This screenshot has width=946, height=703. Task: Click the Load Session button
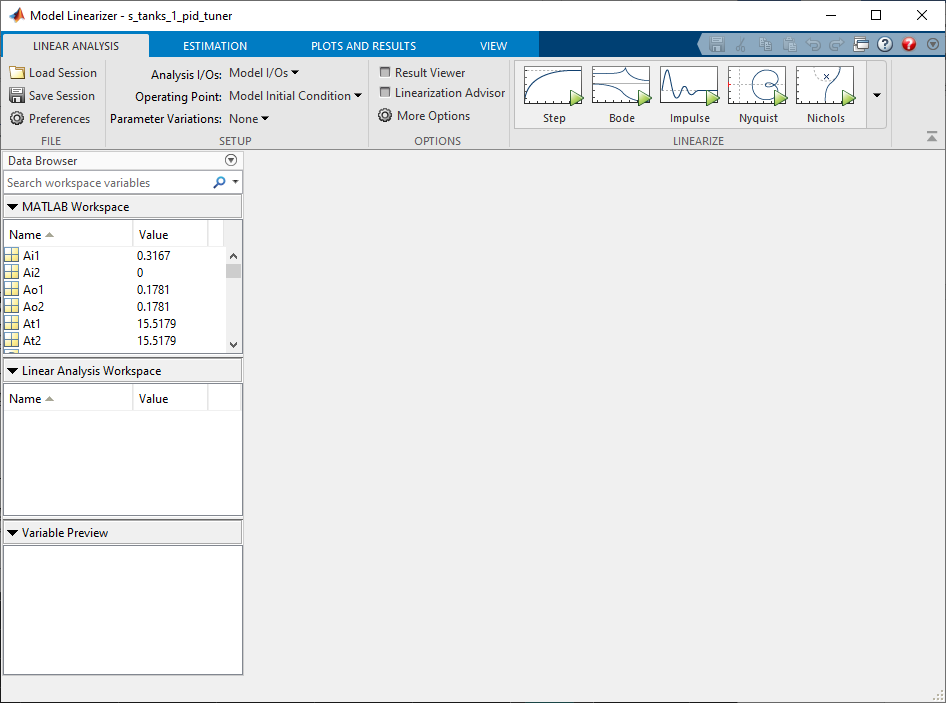[x=53, y=73]
